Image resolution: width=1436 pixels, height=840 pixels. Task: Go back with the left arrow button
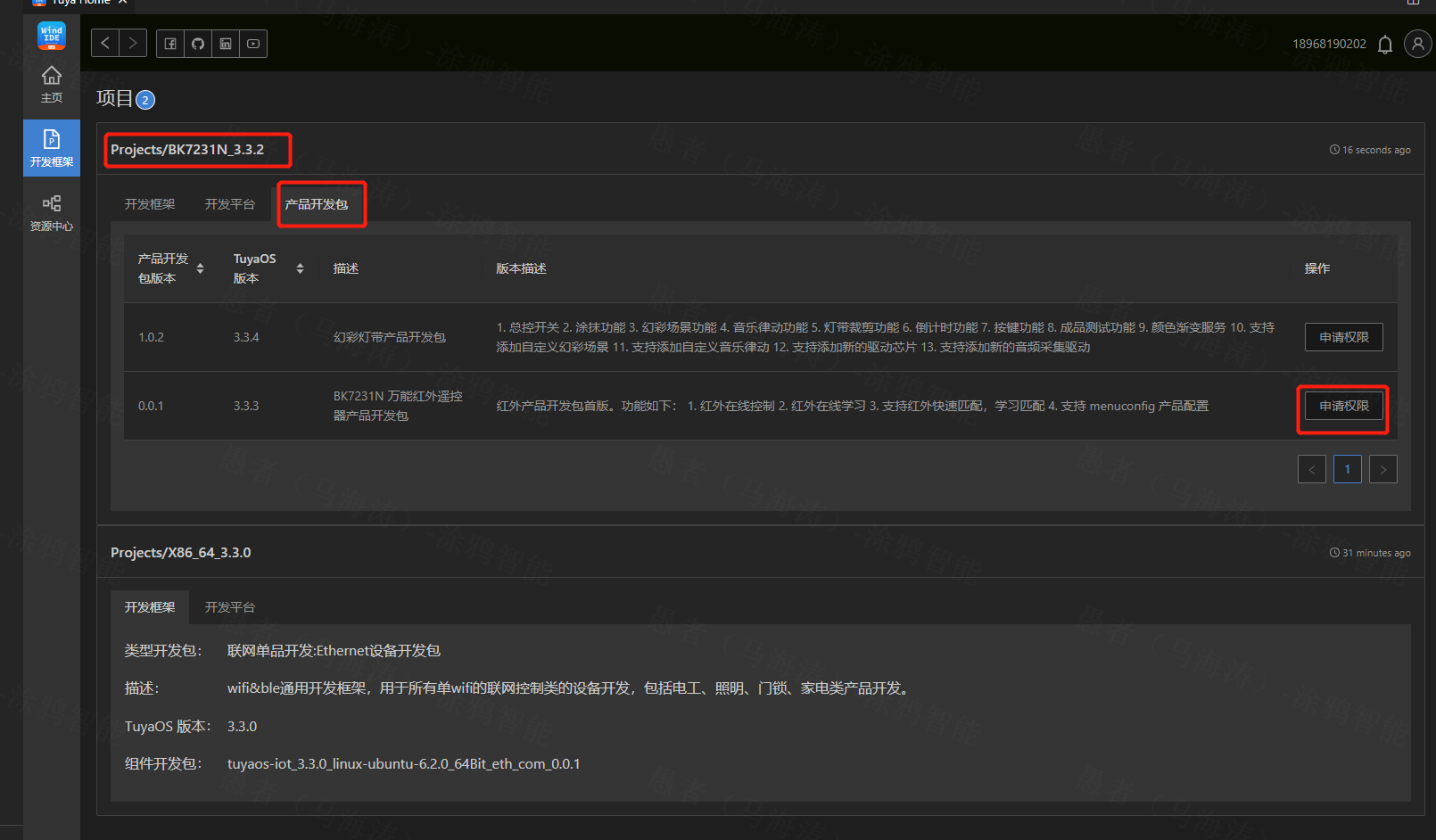[105, 43]
